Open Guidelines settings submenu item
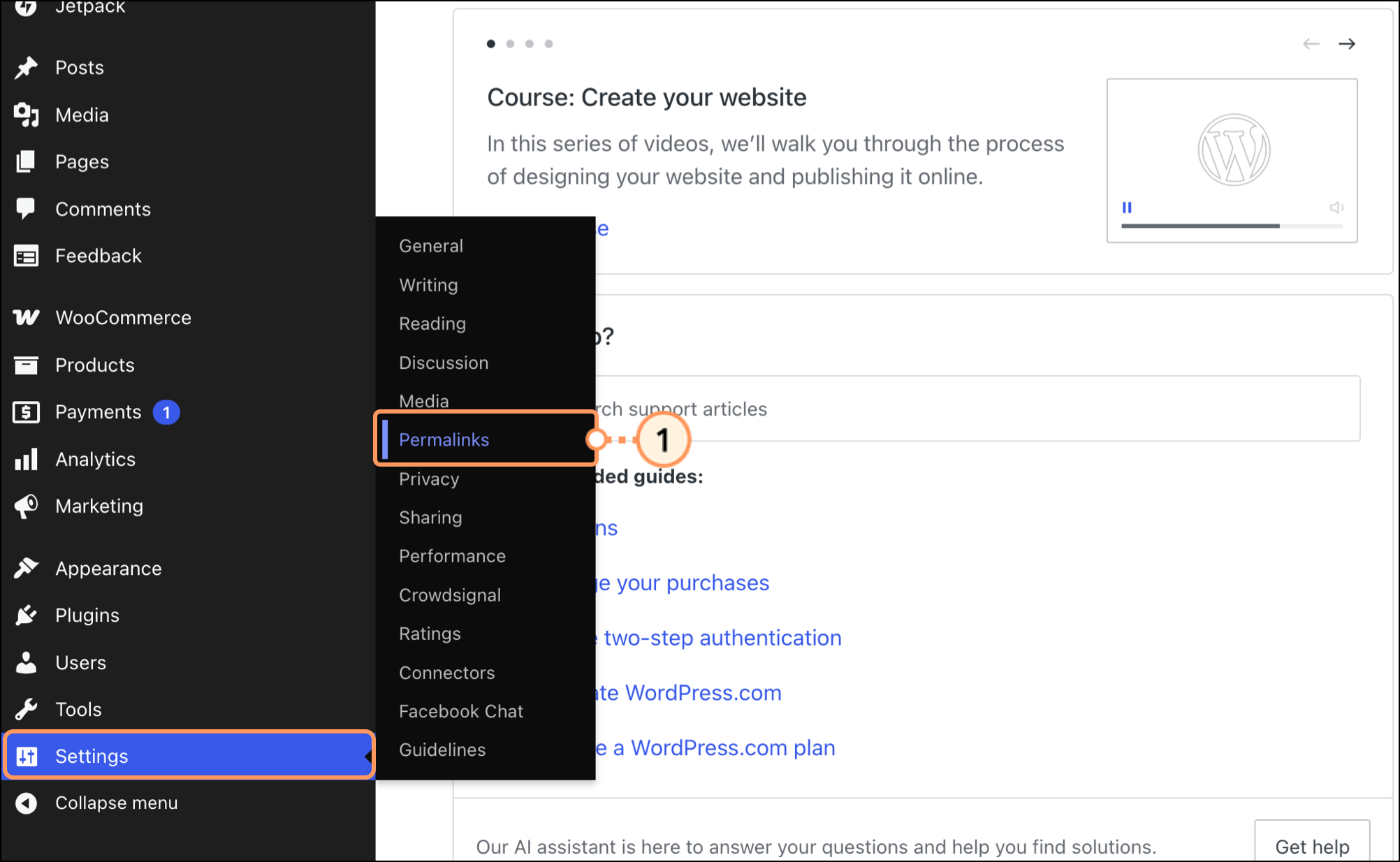The image size is (1400, 862). 442,750
